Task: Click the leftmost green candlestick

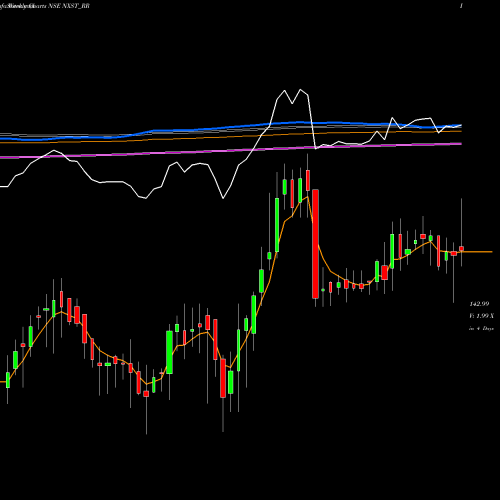Action: (8, 380)
